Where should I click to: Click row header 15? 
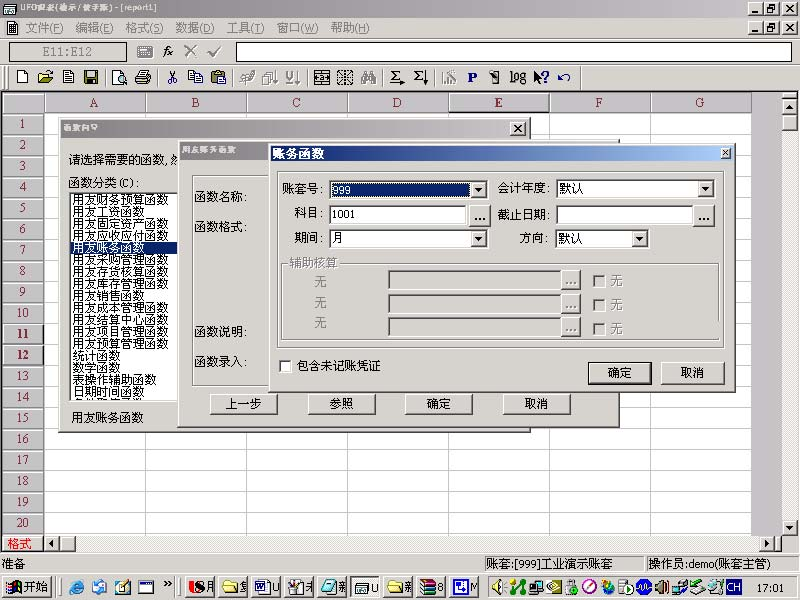22,417
